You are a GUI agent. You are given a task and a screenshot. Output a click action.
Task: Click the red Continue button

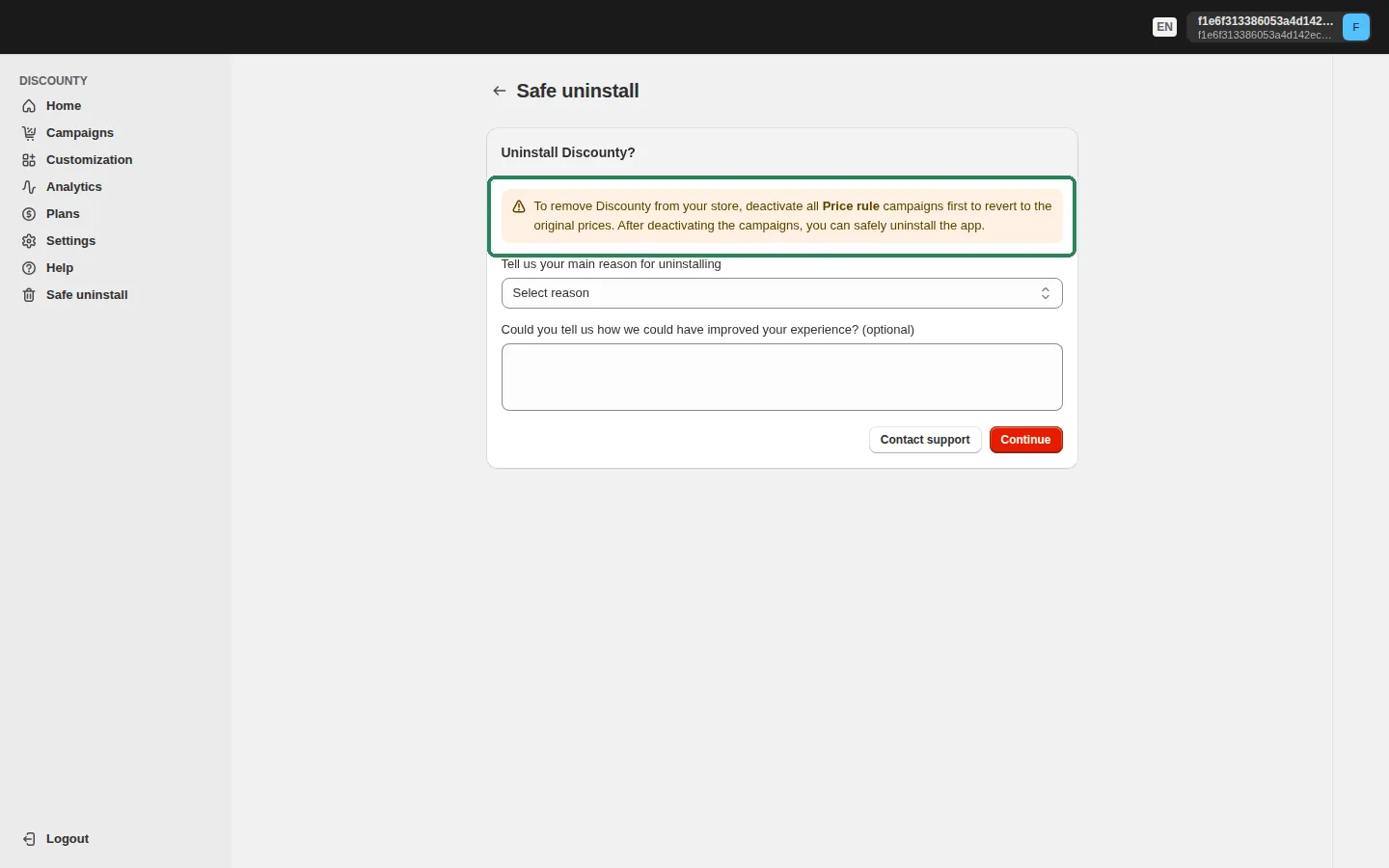1026,440
